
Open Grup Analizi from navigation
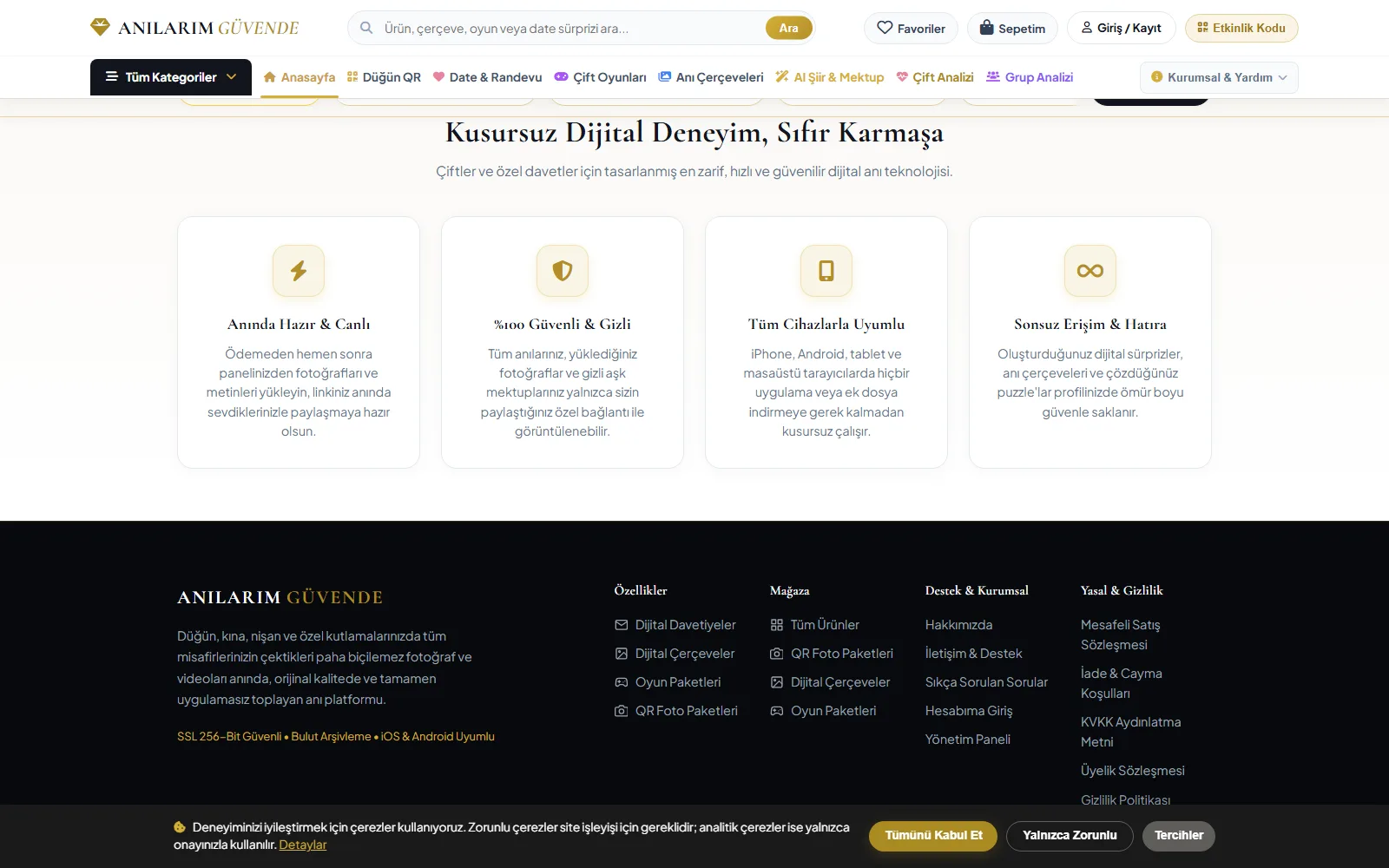tap(1030, 77)
